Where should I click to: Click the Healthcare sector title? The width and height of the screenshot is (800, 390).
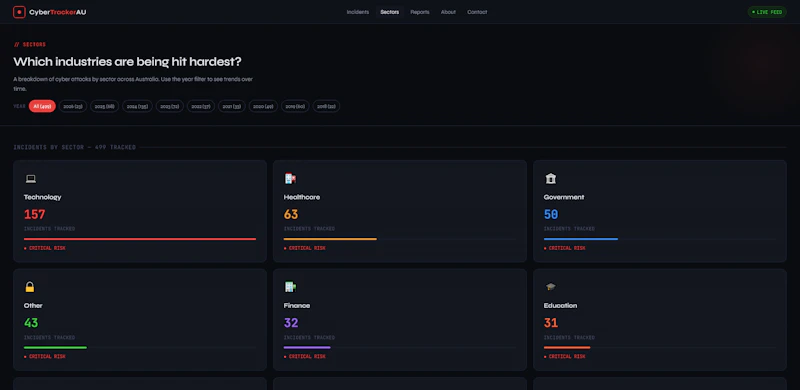[x=302, y=197]
